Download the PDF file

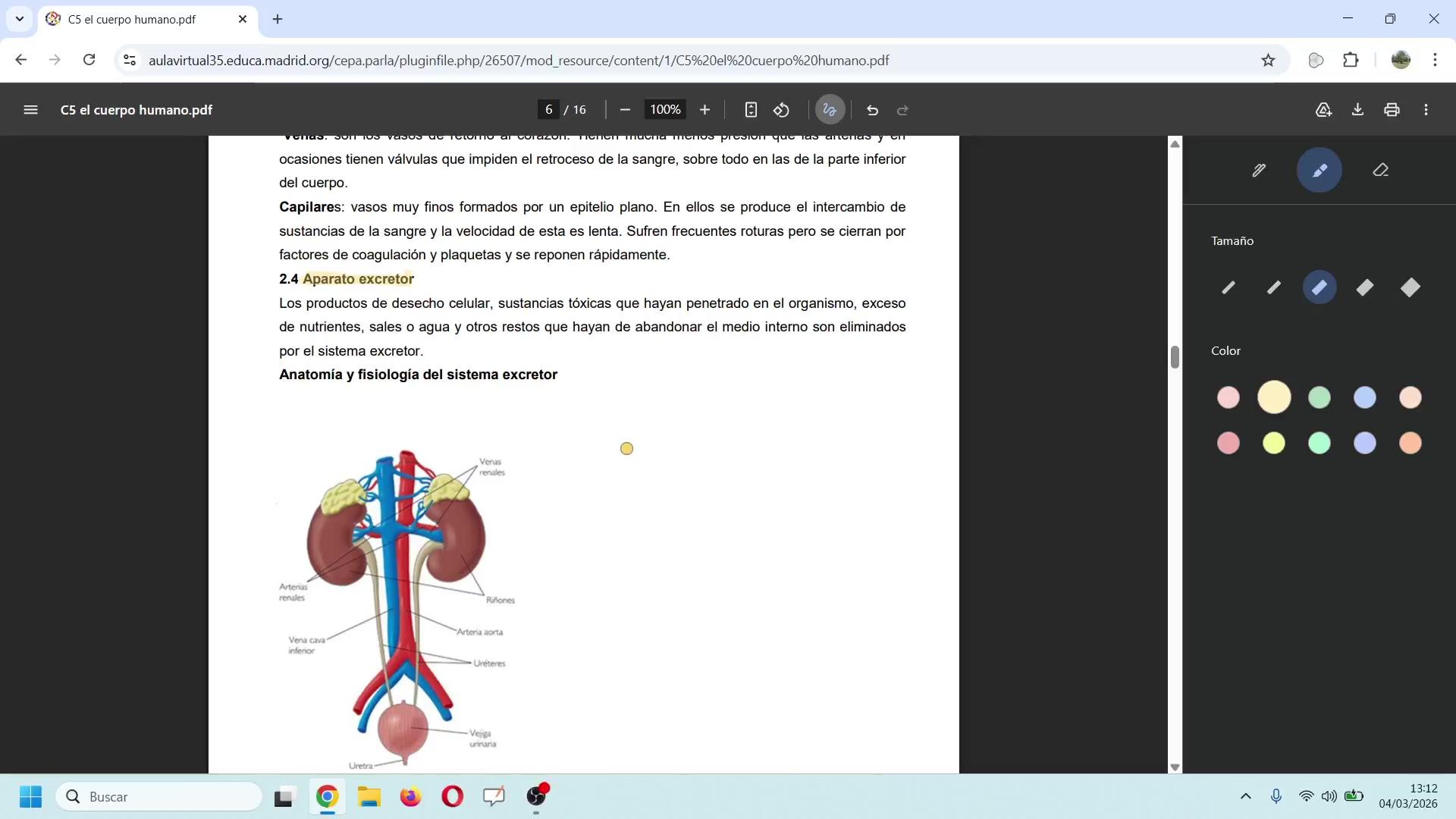[1357, 110]
